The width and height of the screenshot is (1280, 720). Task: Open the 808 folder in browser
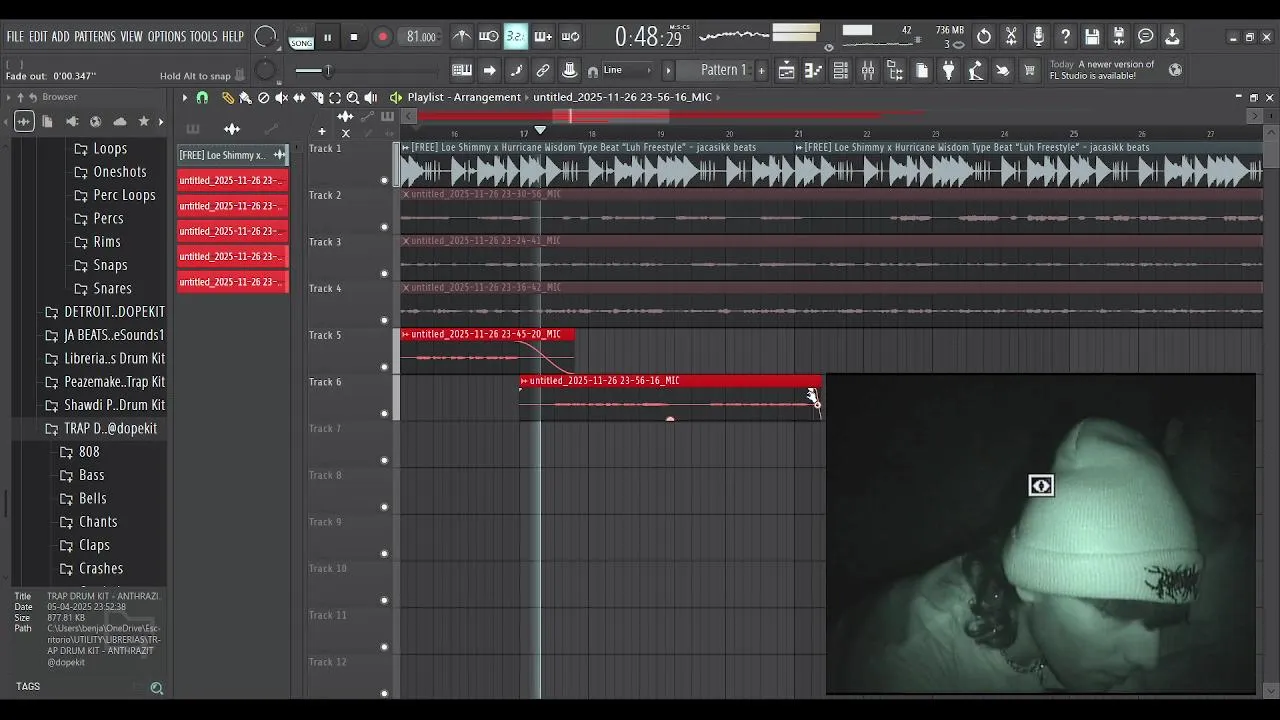pos(80,452)
